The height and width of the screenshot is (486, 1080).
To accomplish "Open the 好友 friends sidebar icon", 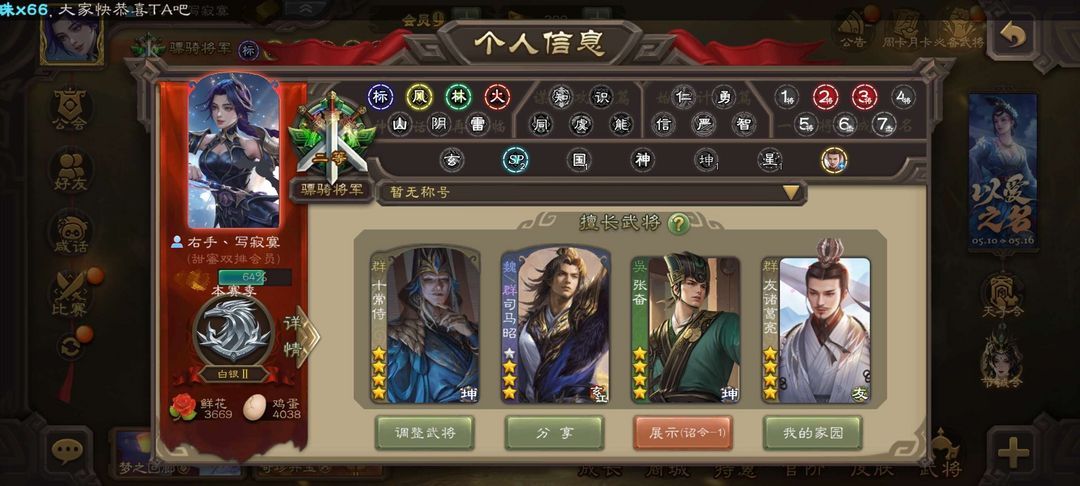I will (x=70, y=170).
